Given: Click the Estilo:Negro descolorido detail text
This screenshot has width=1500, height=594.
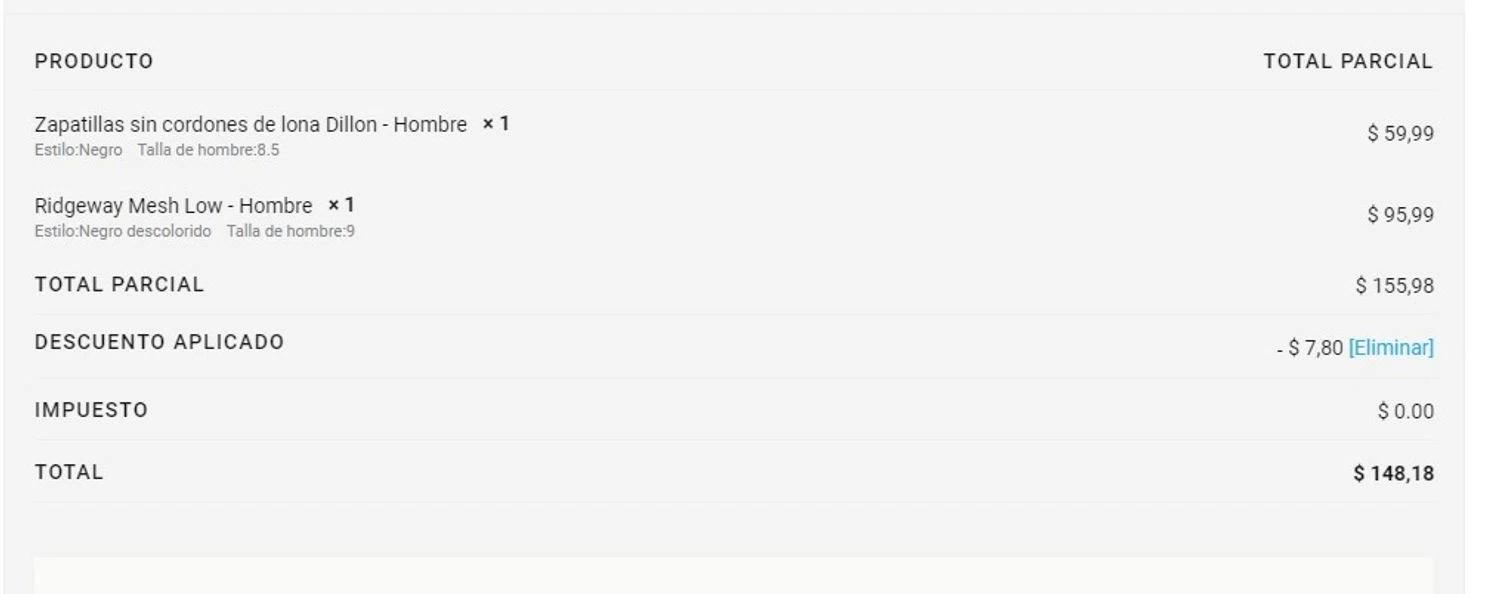Looking at the screenshot, I should [123, 232].
